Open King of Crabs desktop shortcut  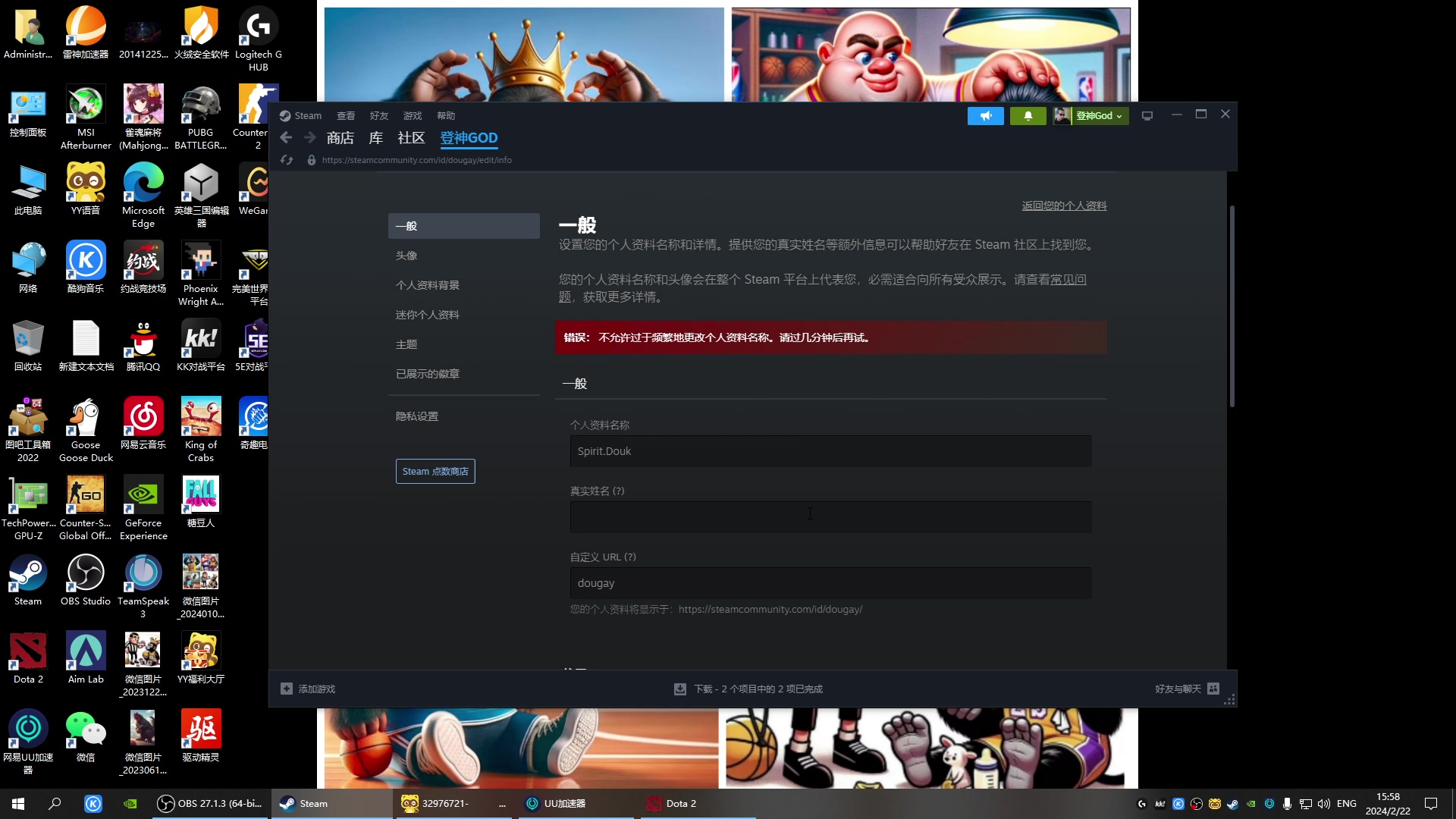click(201, 430)
